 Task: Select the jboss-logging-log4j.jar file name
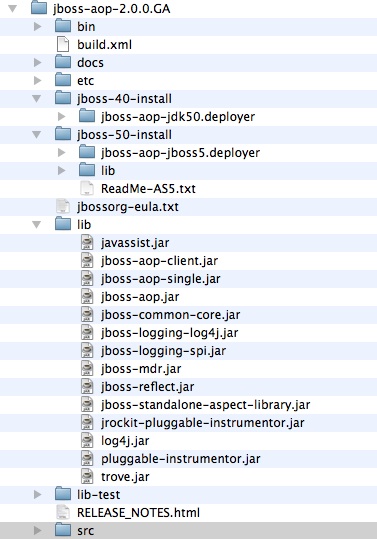[169, 333]
